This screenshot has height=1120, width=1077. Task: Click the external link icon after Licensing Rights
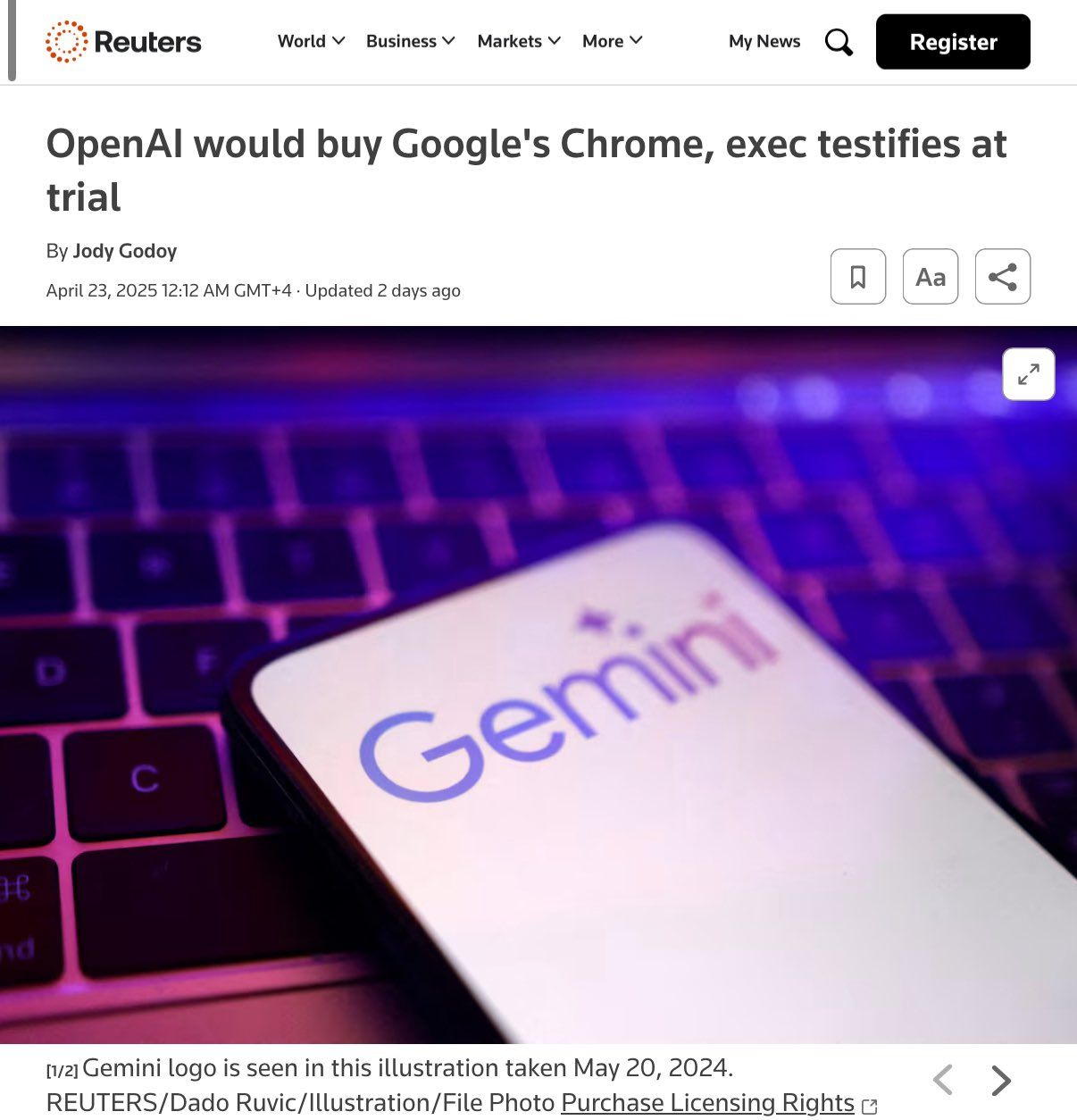[x=869, y=1106]
